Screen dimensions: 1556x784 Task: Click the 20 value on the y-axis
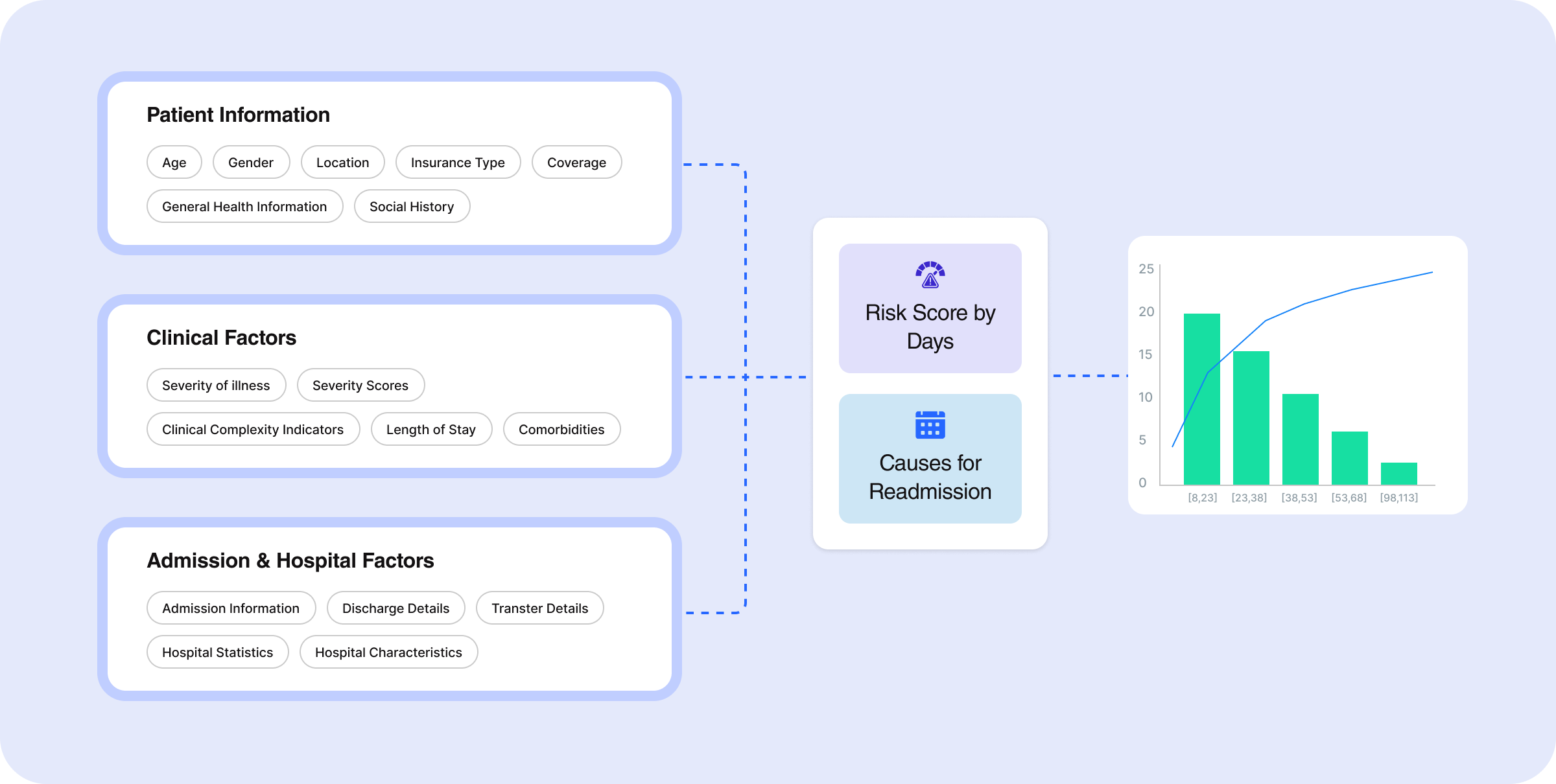tap(1146, 311)
